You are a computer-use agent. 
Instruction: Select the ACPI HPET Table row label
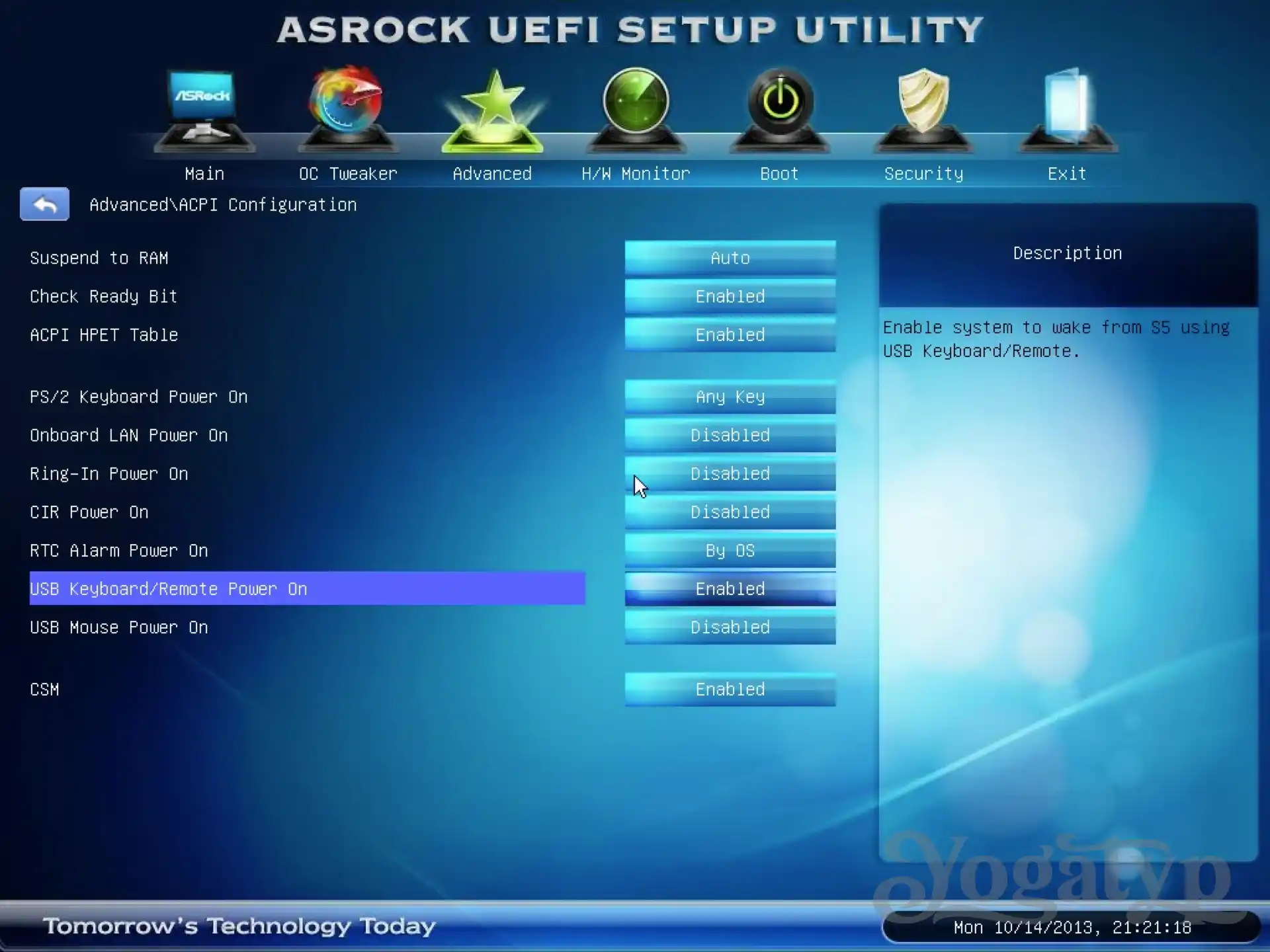pyautogui.click(x=104, y=335)
